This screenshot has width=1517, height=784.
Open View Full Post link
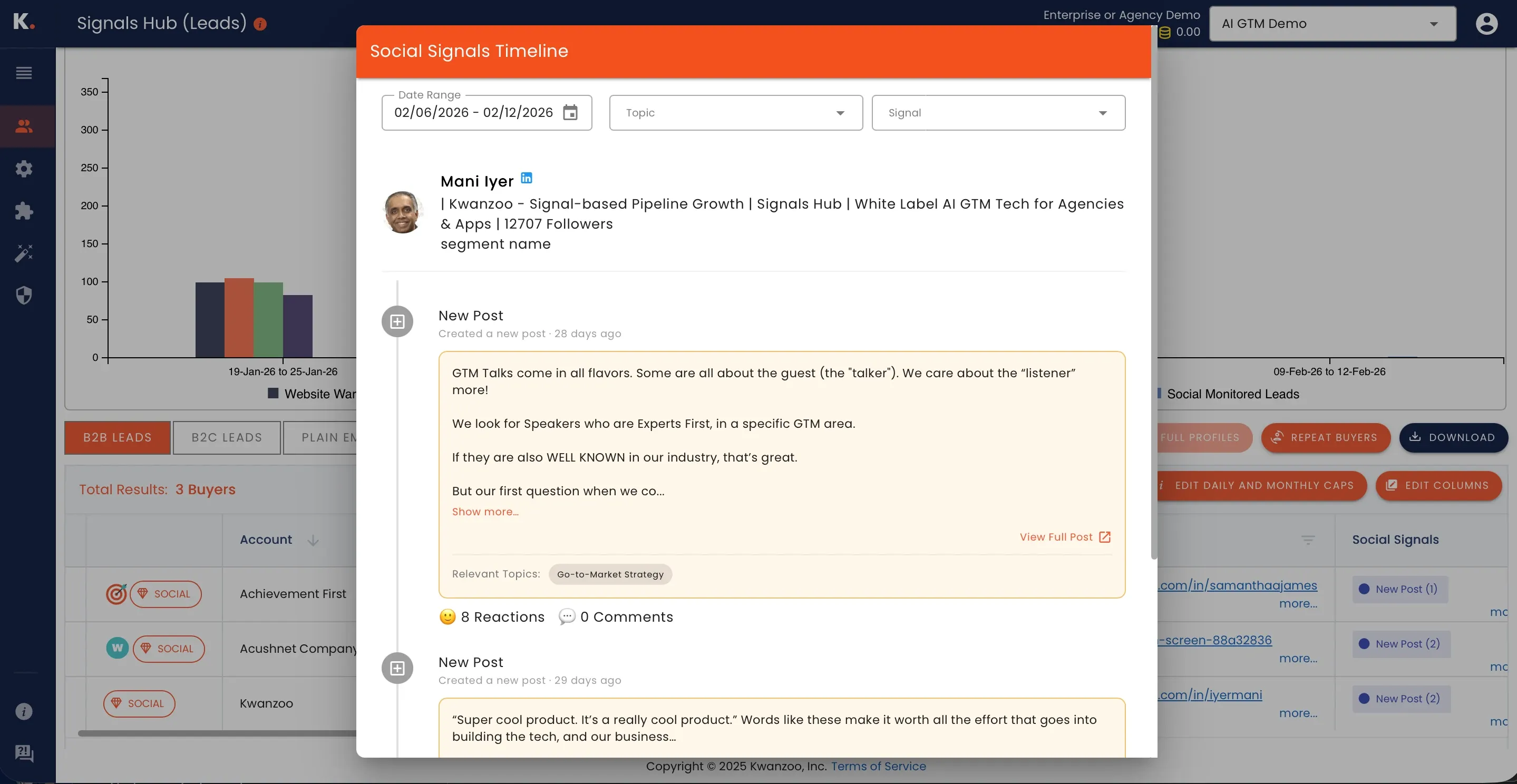[x=1064, y=537]
